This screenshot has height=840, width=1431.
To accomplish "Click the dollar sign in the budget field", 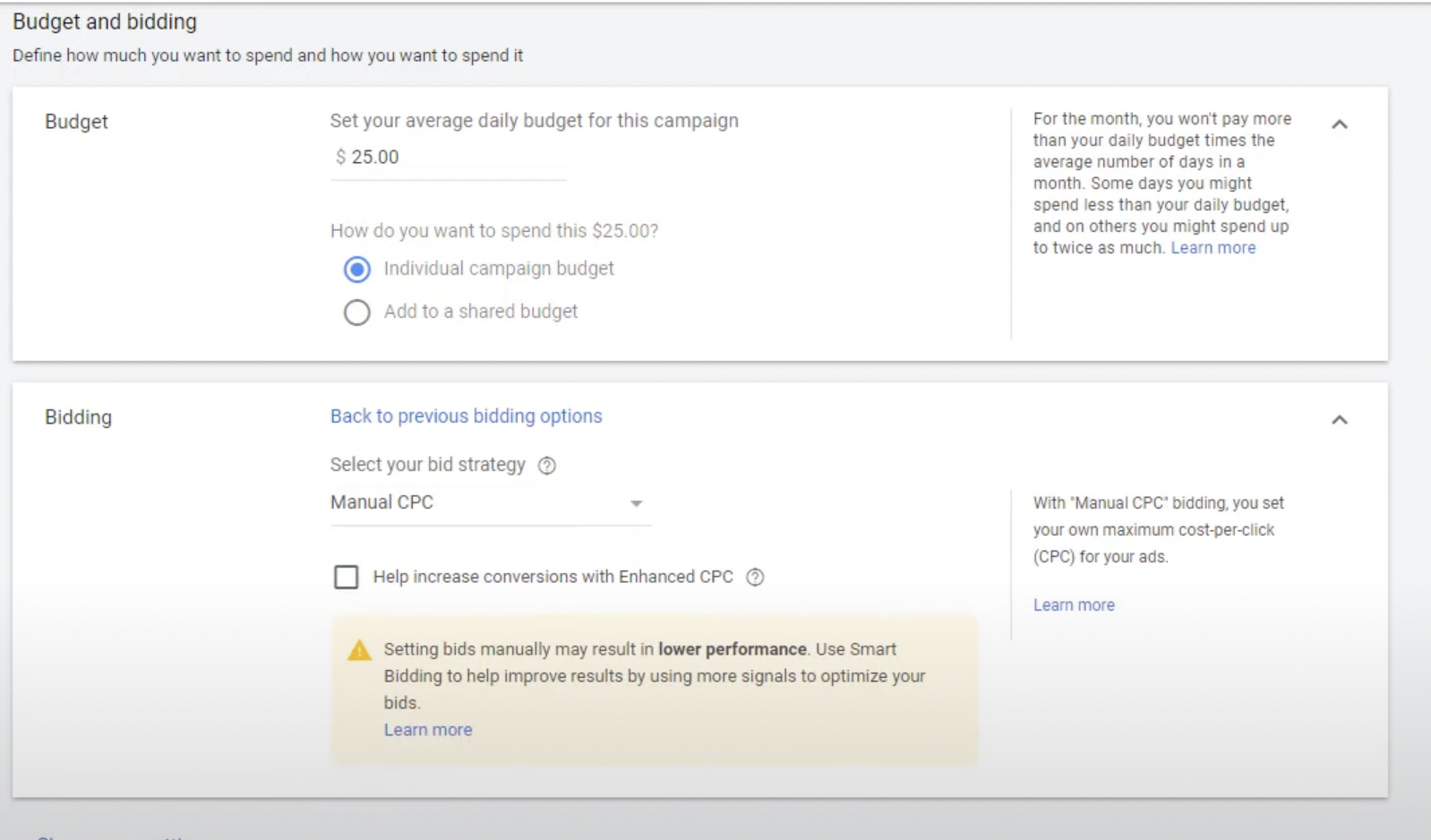I will [x=340, y=158].
